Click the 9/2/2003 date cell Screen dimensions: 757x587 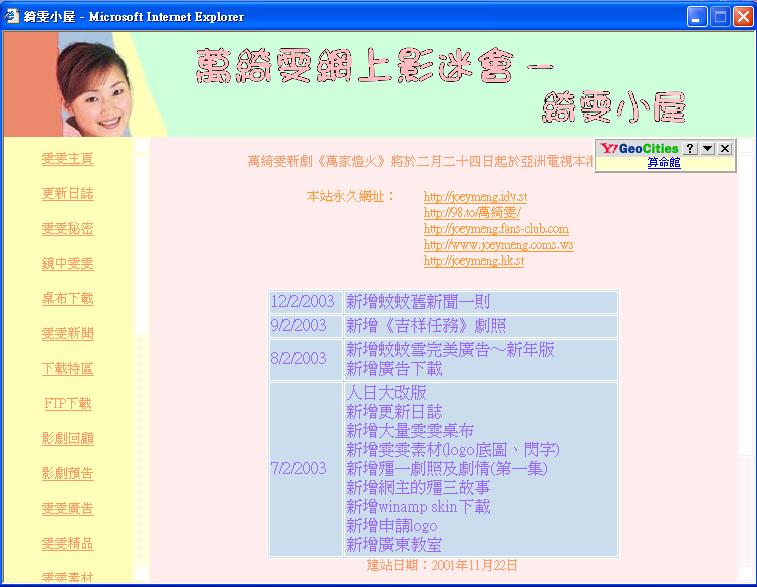305,326
